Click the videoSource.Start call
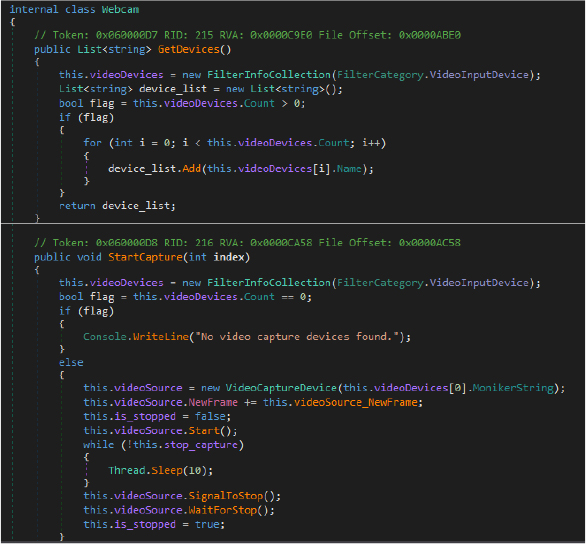Viewport: 586px width, 544px height. [x=160, y=431]
